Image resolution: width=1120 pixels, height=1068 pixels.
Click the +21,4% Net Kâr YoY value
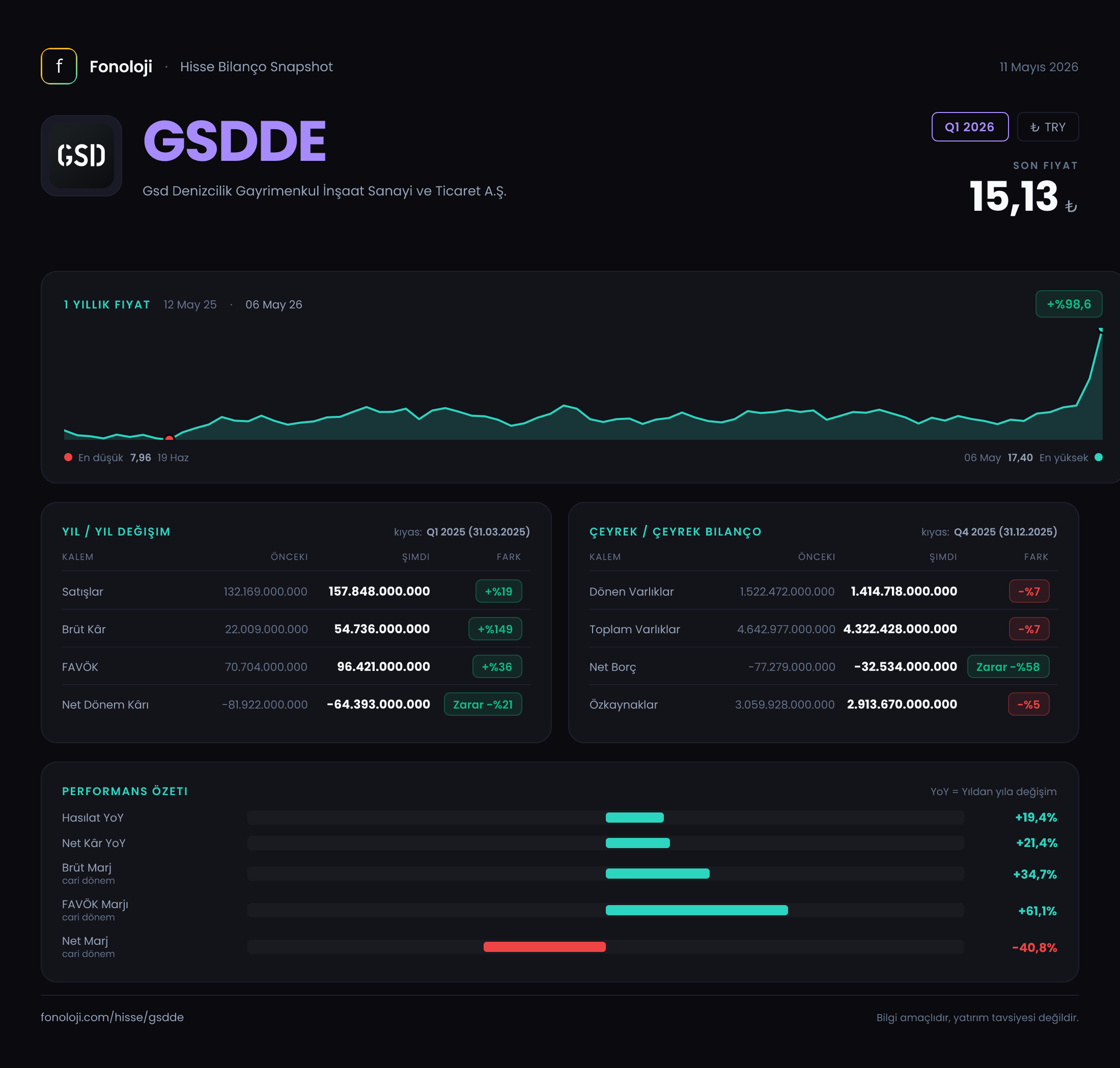tap(1037, 843)
